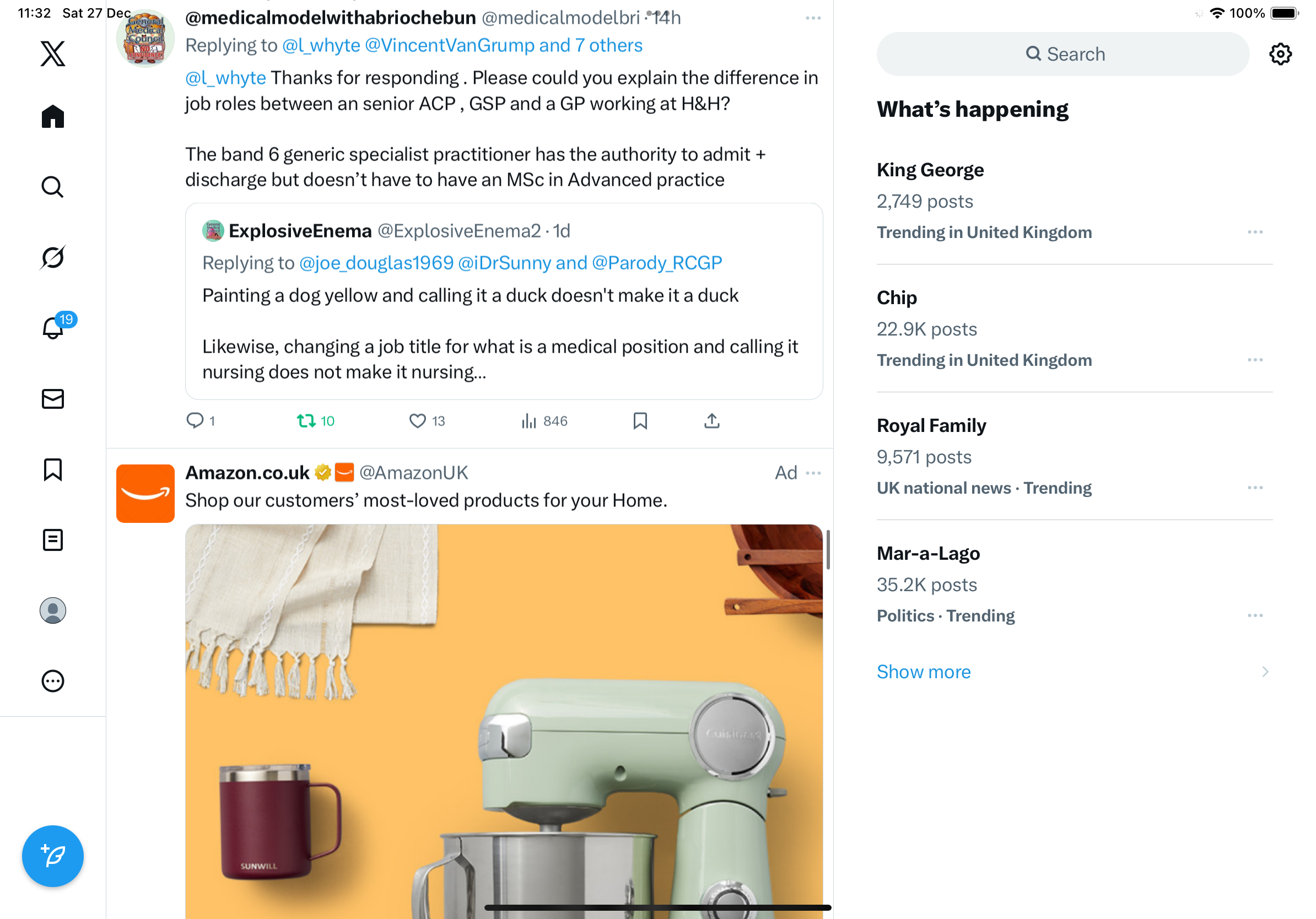Click the view count analytics icon
Image resolution: width=1316 pixels, height=919 pixels.
tap(529, 421)
